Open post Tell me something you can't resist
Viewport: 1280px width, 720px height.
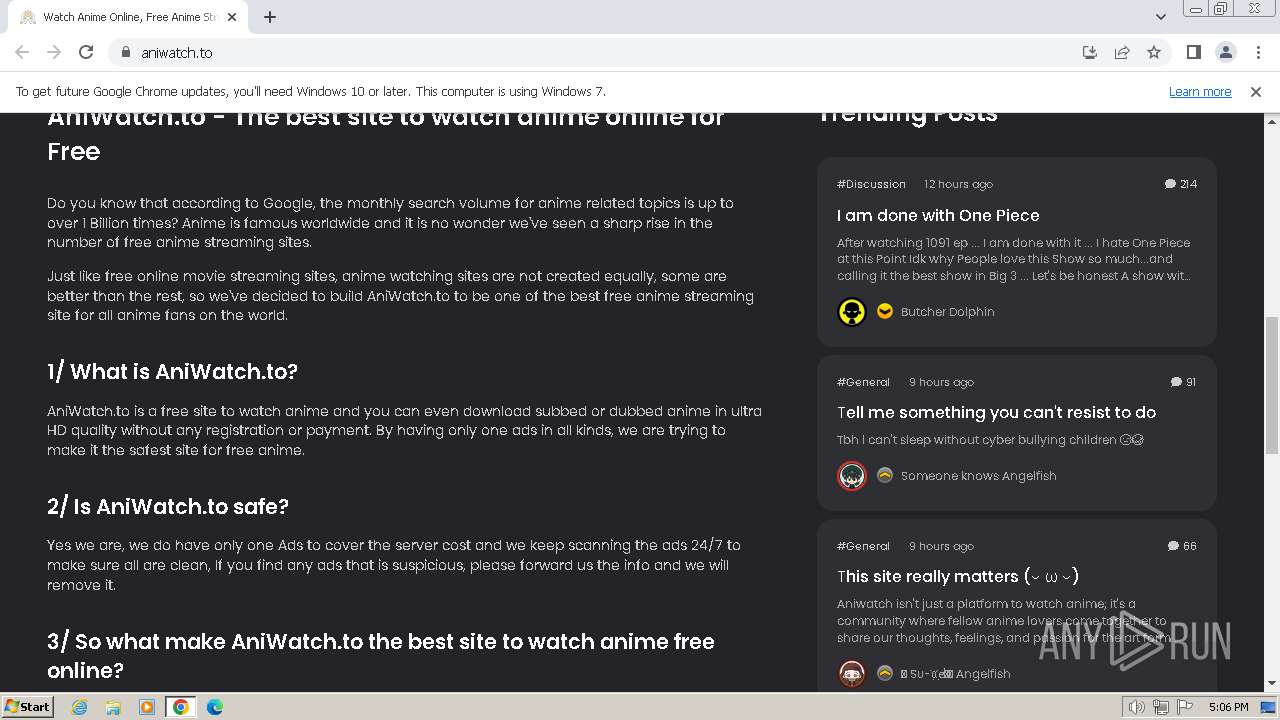point(996,412)
